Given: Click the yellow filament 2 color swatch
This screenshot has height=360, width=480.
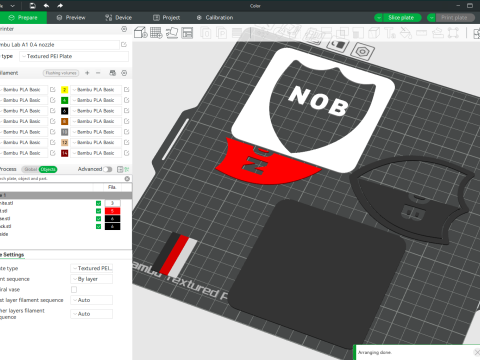Looking at the screenshot, I should pyautogui.click(x=65, y=90).
